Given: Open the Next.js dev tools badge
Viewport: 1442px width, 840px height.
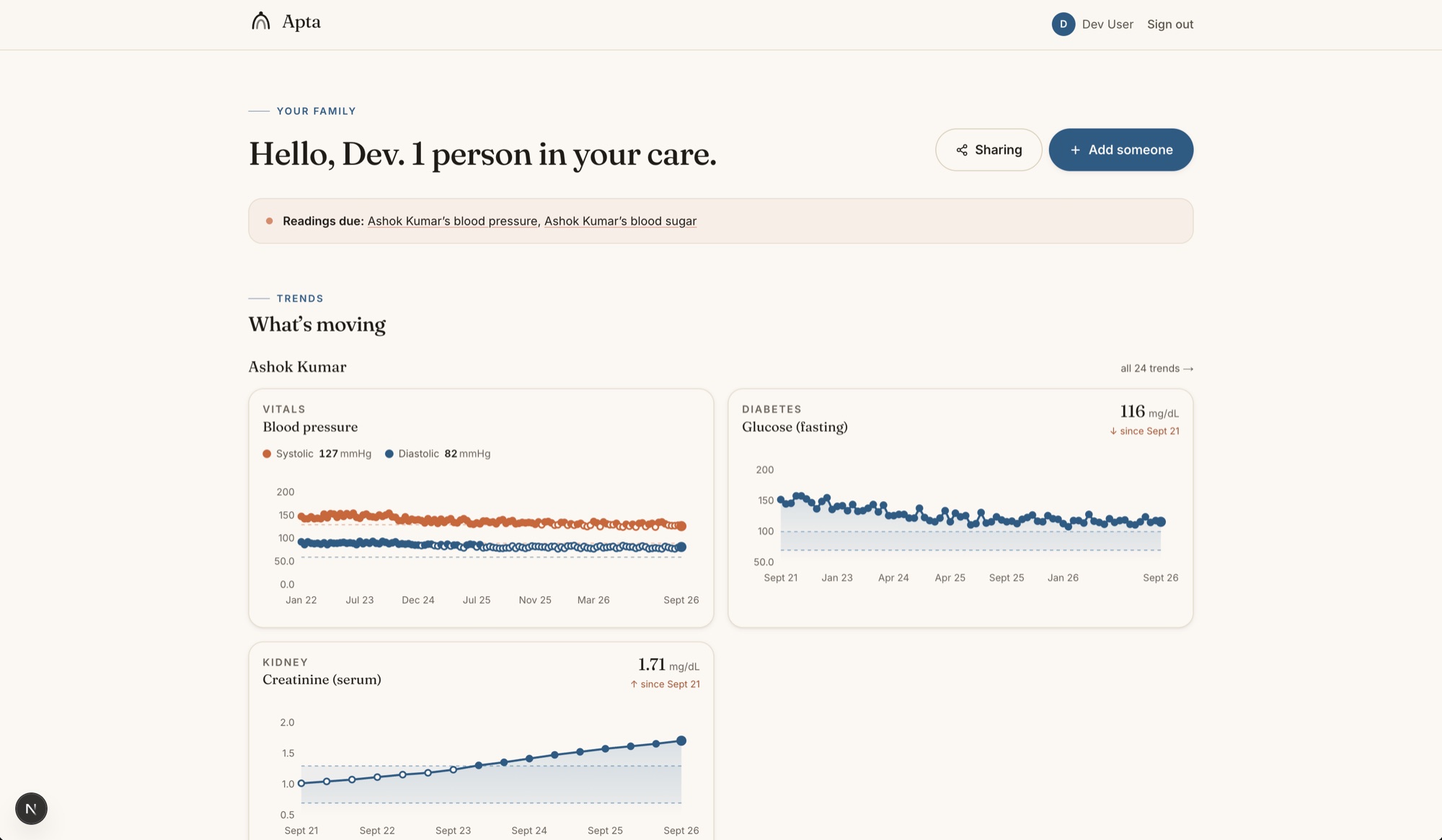Looking at the screenshot, I should click(31, 808).
